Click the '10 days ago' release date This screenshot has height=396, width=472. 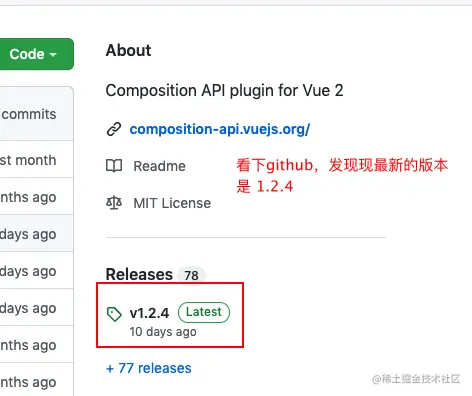click(x=163, y=332)
